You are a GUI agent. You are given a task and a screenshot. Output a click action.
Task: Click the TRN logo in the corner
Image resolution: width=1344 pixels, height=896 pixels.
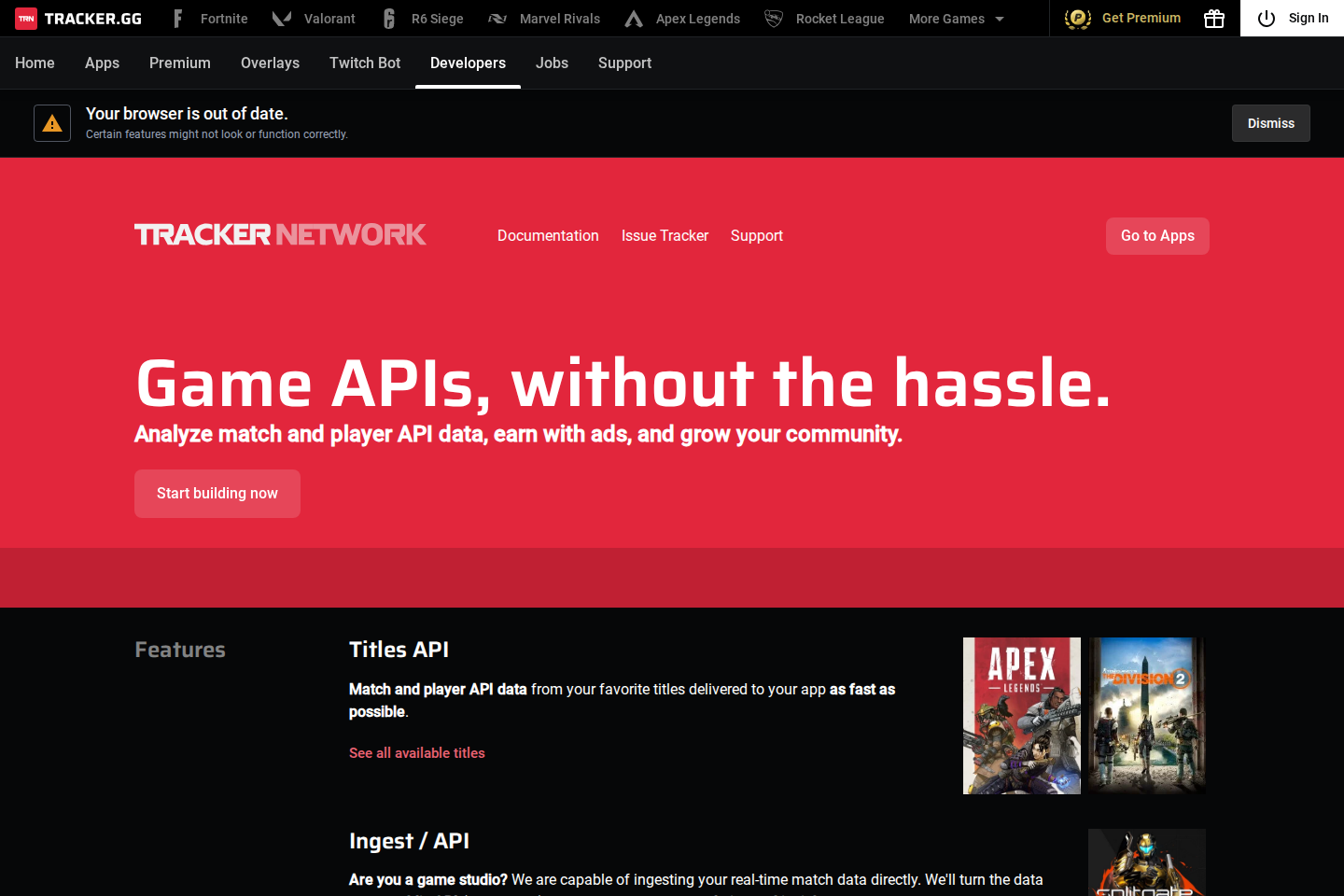tap(26, 17)
